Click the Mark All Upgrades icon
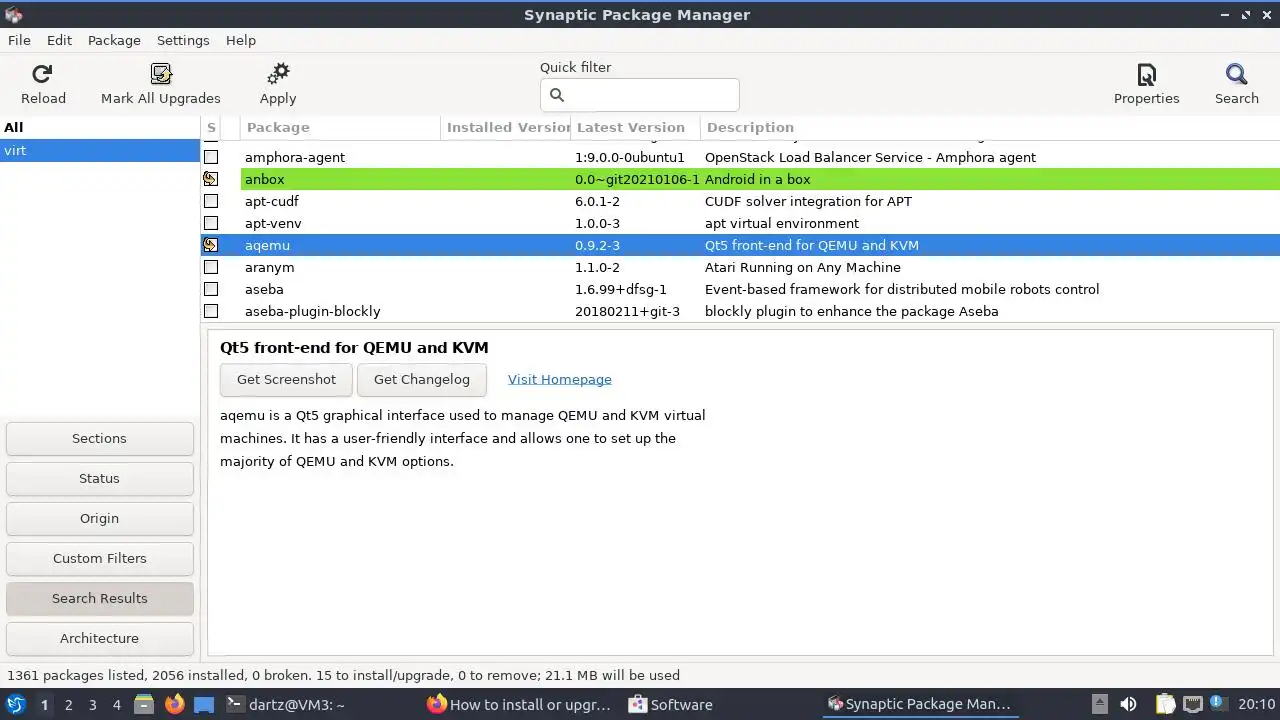The width and height of the screenshot is (1280, 720). [x=161, y=74]
